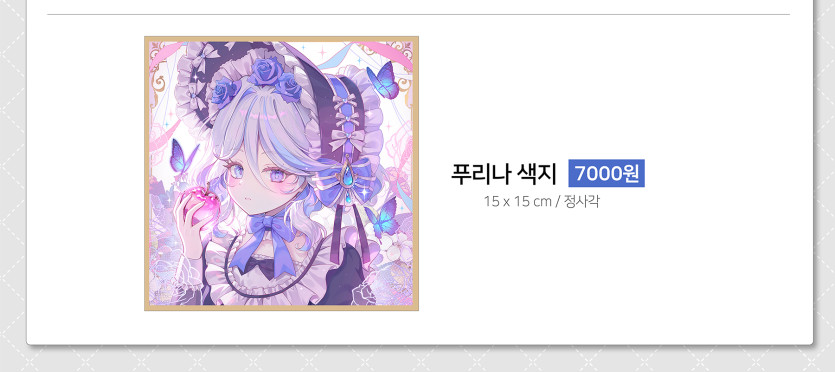Open the Furina shikishi artwork thumbnail
This screenshot has width=835, height=372.
click(x=281, y=173)
